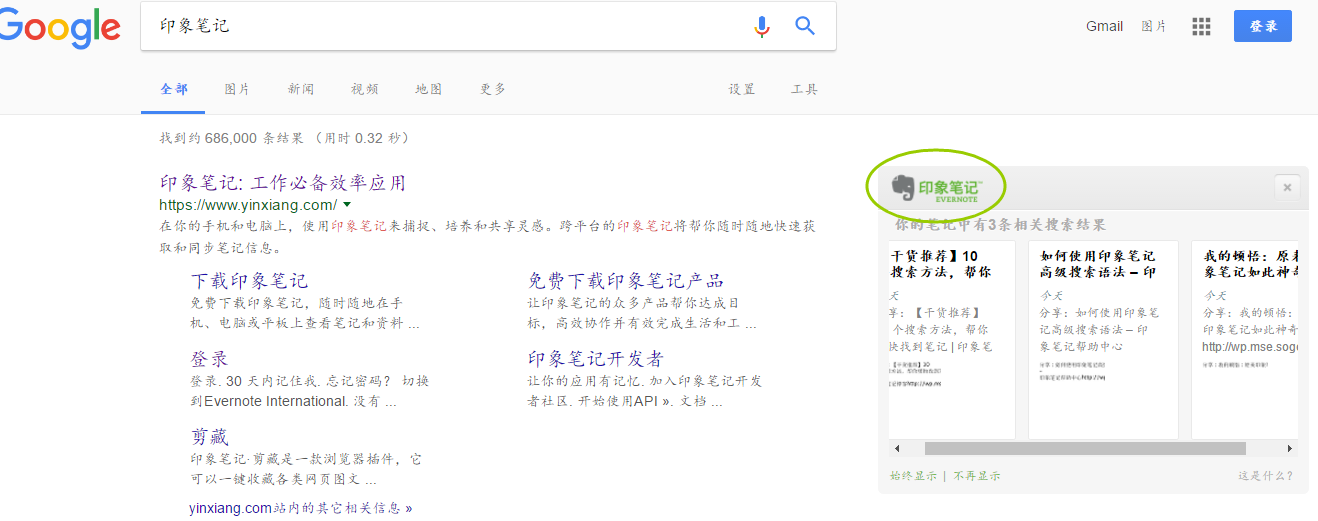Open the 登录 sitelink in the results
Image resolution: width=1318 pixels, height=521 pixels.
(x=210, y=358)
